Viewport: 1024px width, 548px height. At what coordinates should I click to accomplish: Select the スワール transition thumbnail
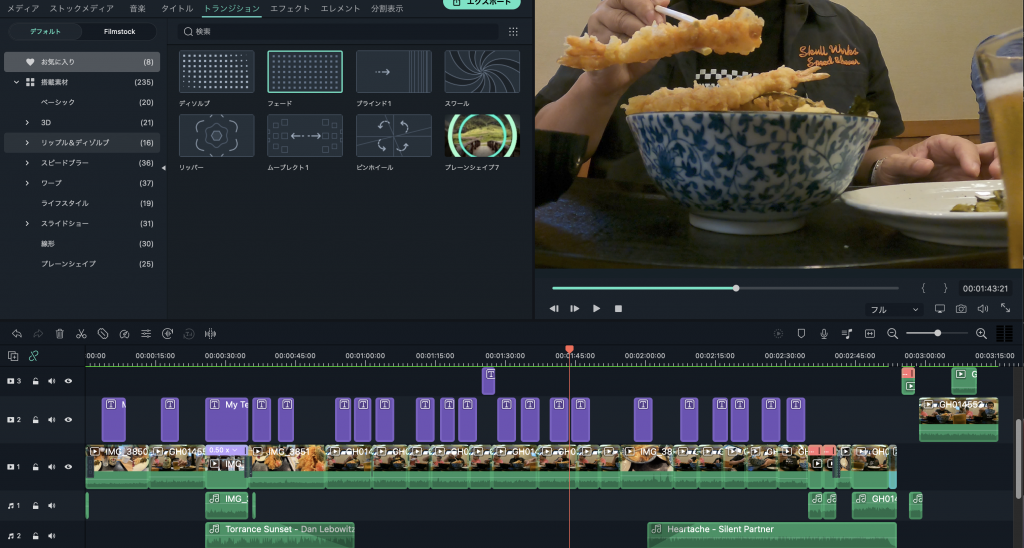482,72
